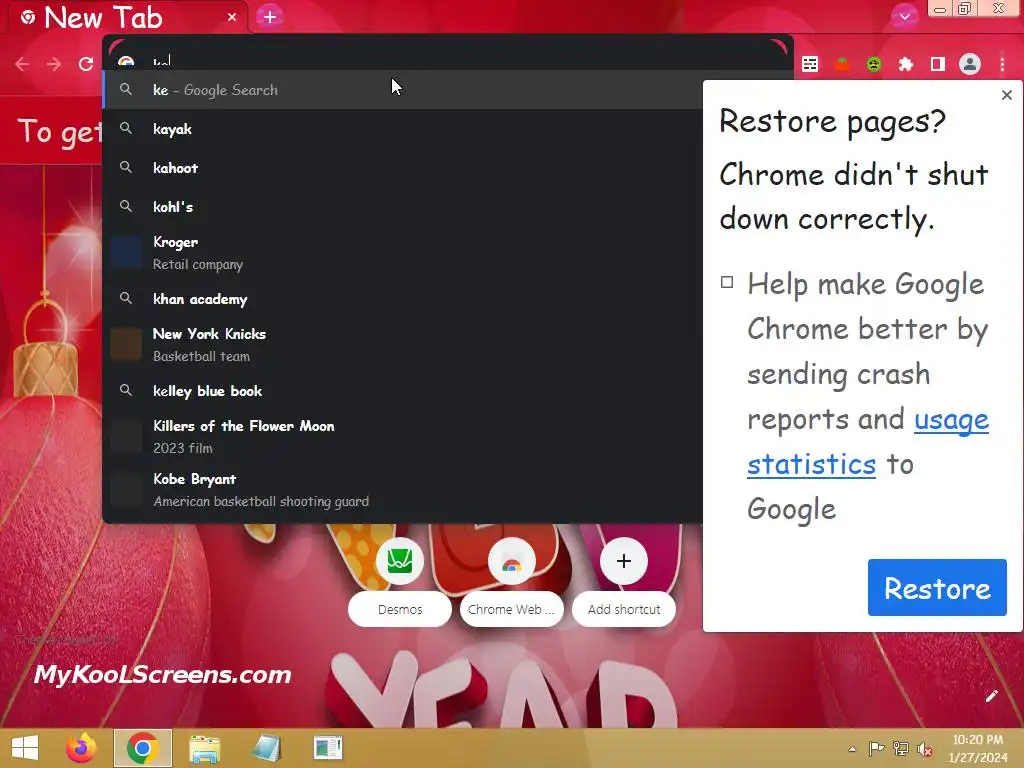This screenshot has width=1024, height=768.
Task: Click the New York Knicks thumbnail image
Action: (126, 345)
